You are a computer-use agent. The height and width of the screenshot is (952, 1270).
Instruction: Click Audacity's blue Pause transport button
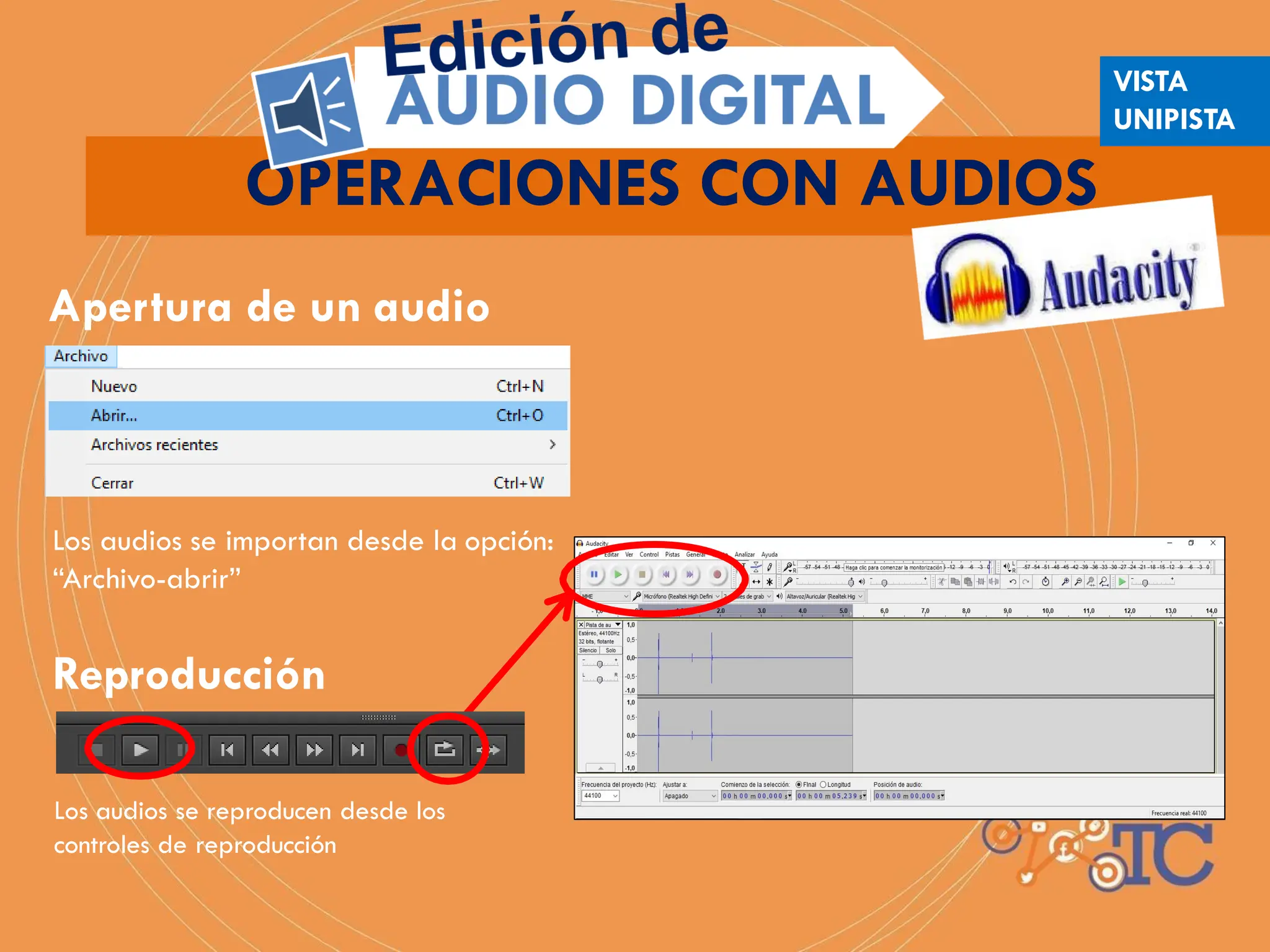[x=594, y=575]
